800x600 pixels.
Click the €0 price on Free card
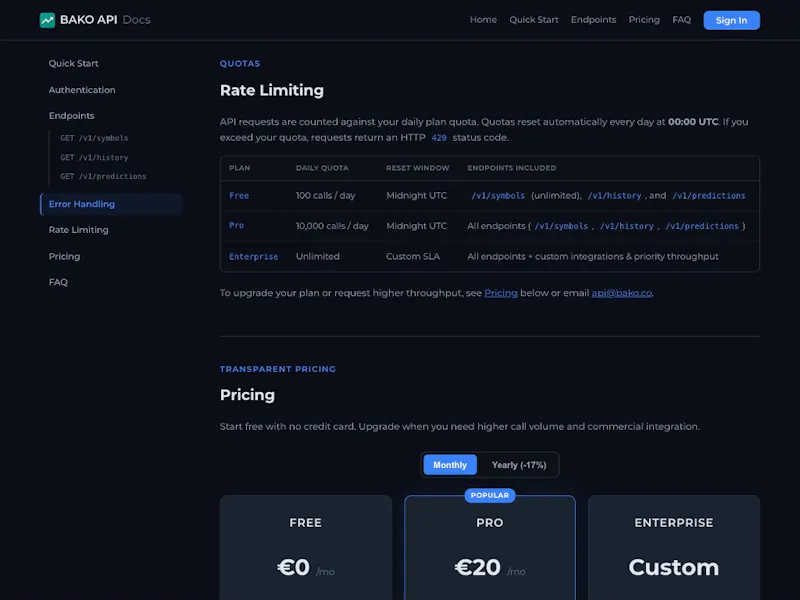pos(293,567)
